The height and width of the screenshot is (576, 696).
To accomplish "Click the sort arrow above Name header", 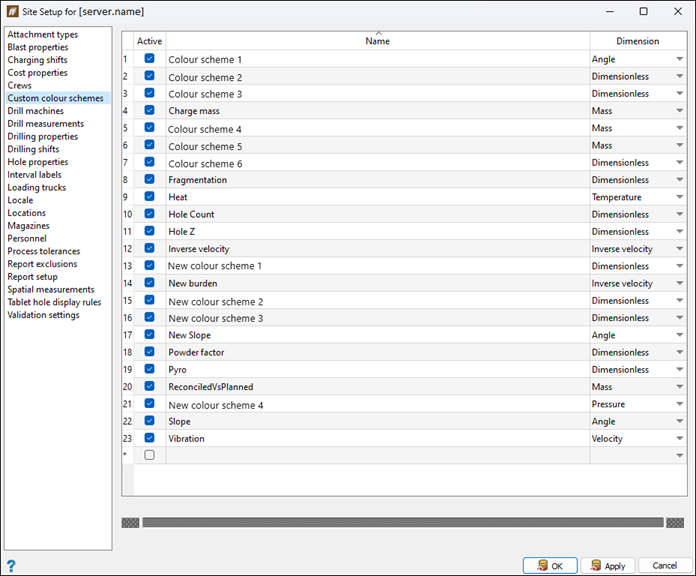I will click(377, 33).
